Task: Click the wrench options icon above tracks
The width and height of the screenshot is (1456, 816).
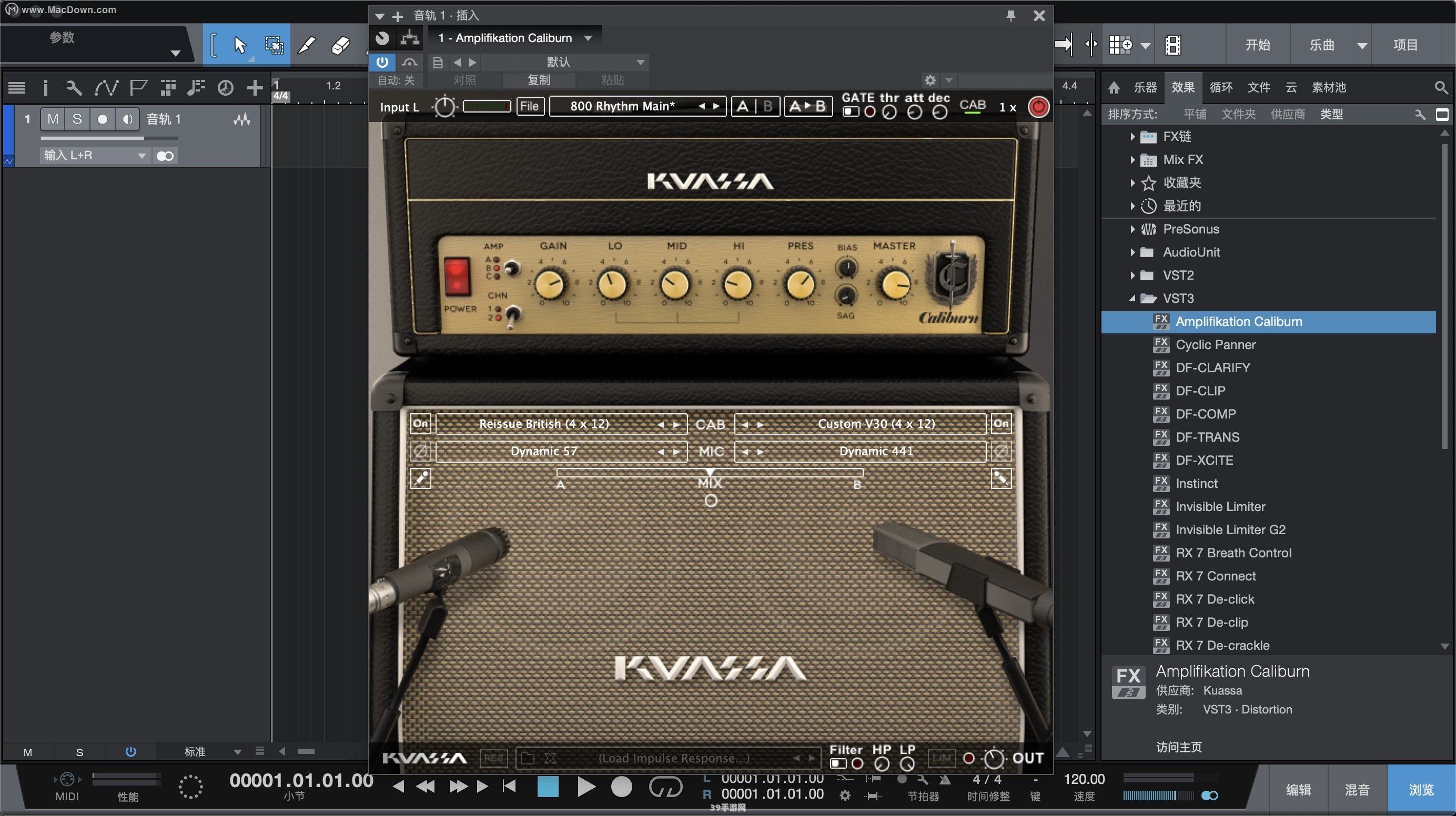Action: 74,88
